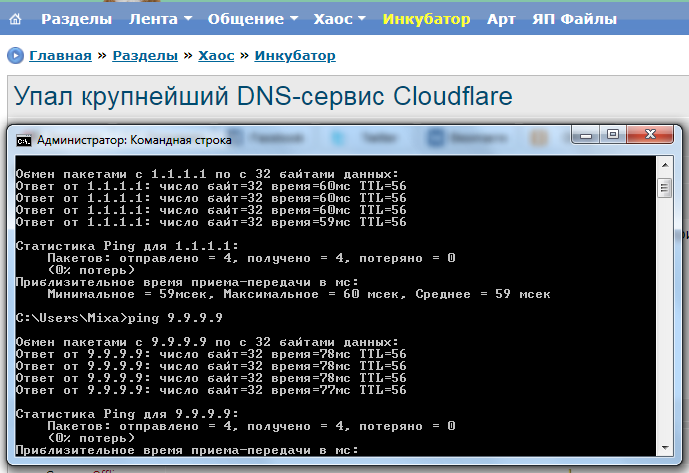Click the line 'C:\Users\Mixa>ping 9.9.9.9'
This screenshot has height=473, width=689.
pyautogui.click(x=119, y=318)
